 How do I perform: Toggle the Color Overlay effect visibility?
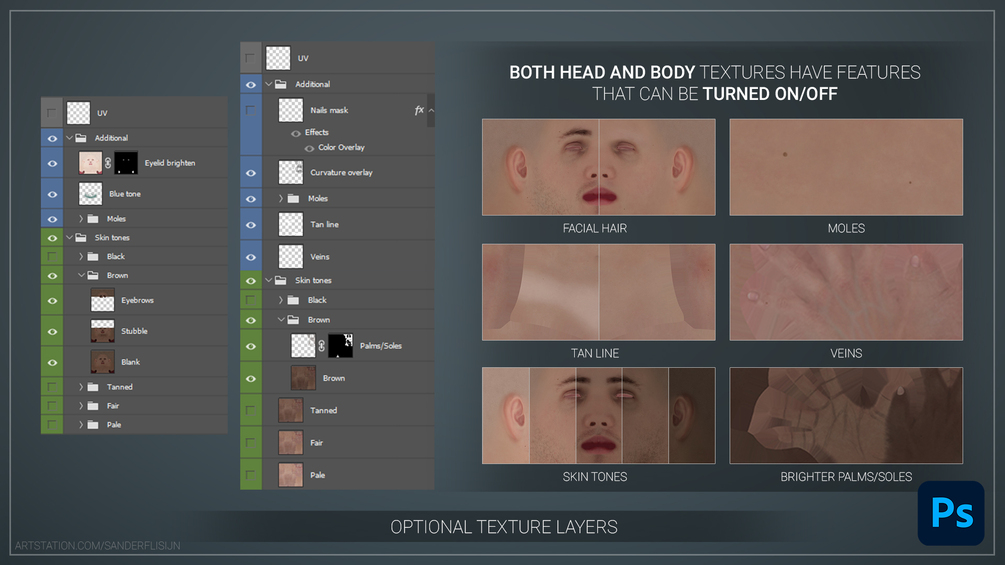click(x=309, y=148)
